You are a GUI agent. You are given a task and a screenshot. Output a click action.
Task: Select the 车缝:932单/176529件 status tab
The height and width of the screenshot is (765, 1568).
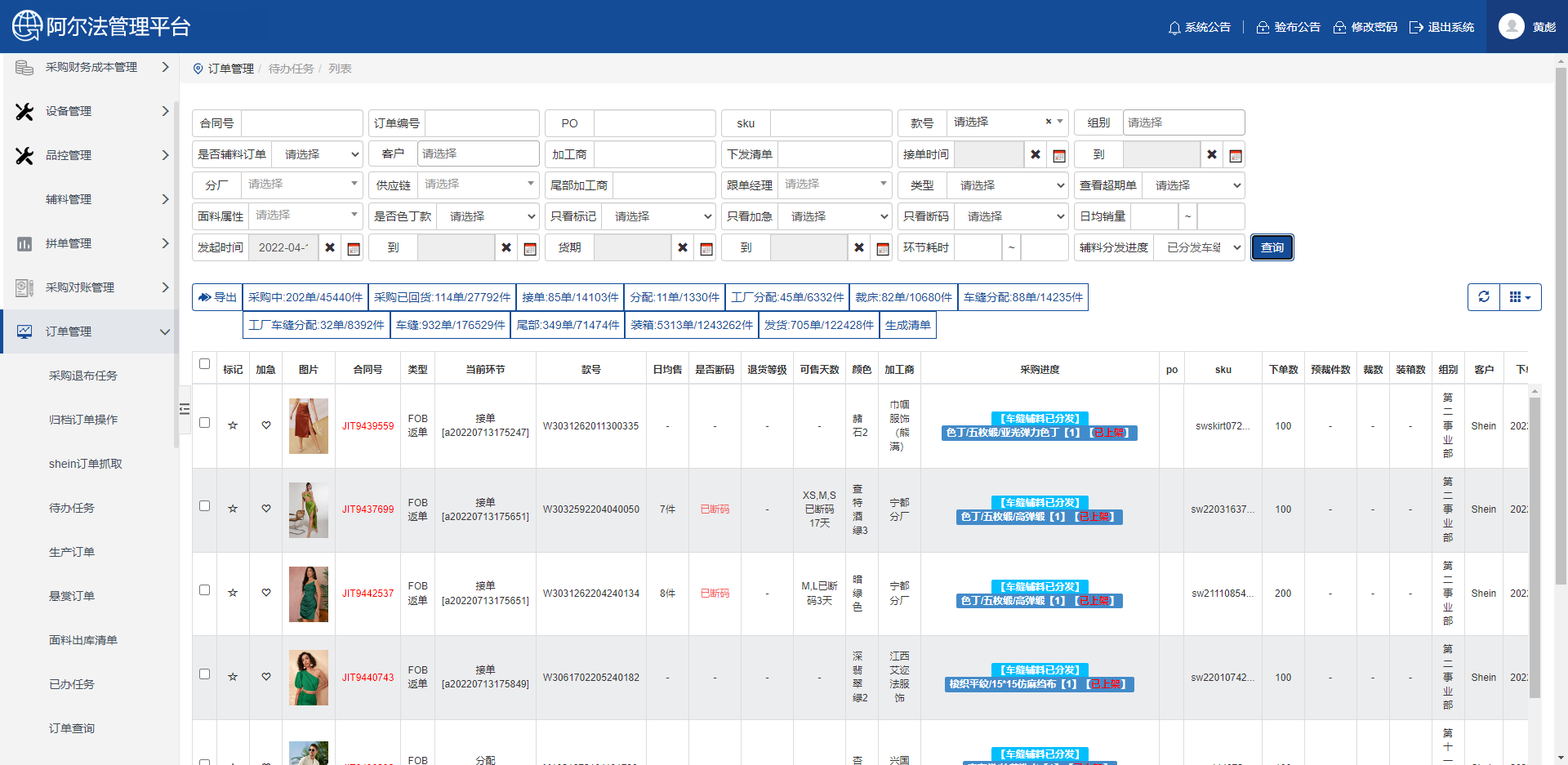click(x=450, y=325)
